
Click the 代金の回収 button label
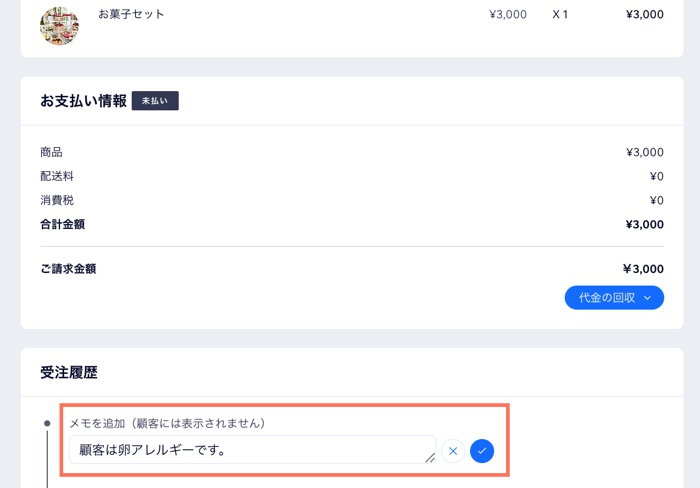click(x=606, y=298)
